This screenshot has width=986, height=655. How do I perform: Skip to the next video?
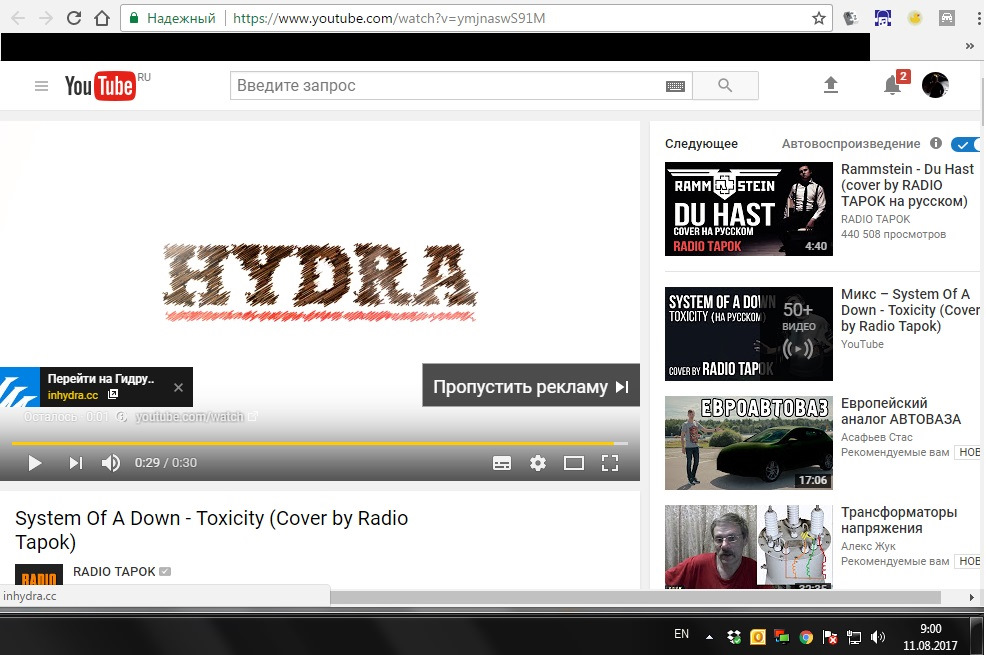pos(75,463)
